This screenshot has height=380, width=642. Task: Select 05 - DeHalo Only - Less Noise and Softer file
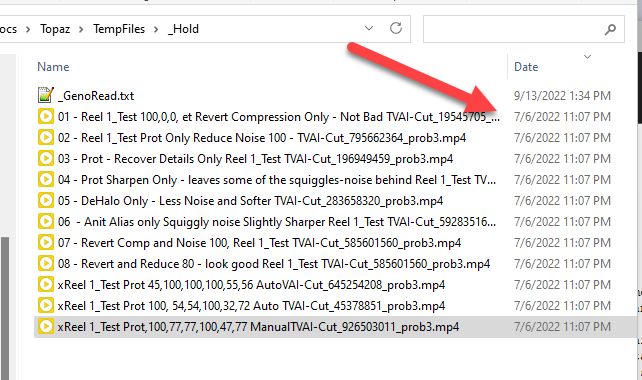(251, 201)
